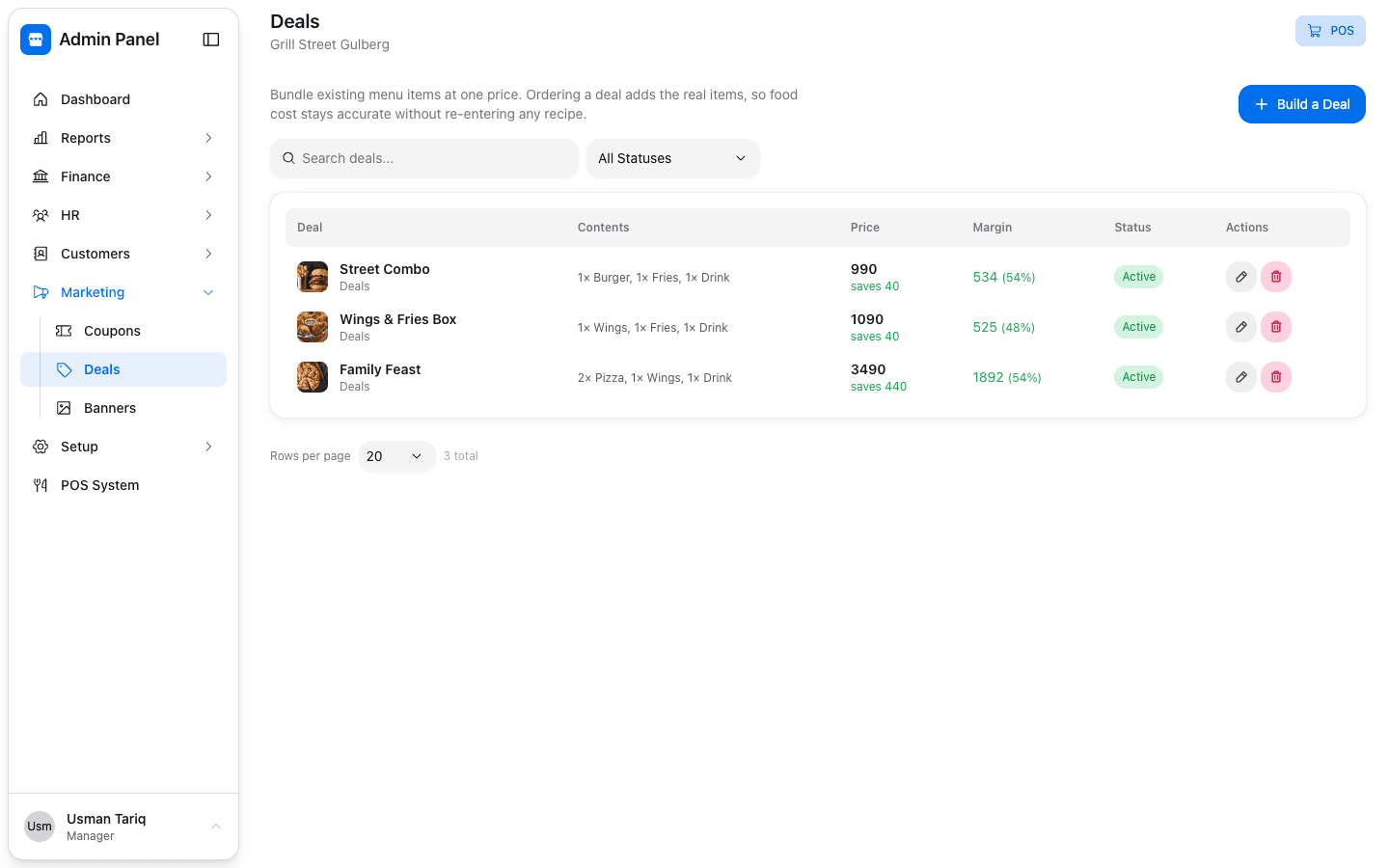
Task: Click the Admin Panel store logo icon
Action: click(36, 40)
